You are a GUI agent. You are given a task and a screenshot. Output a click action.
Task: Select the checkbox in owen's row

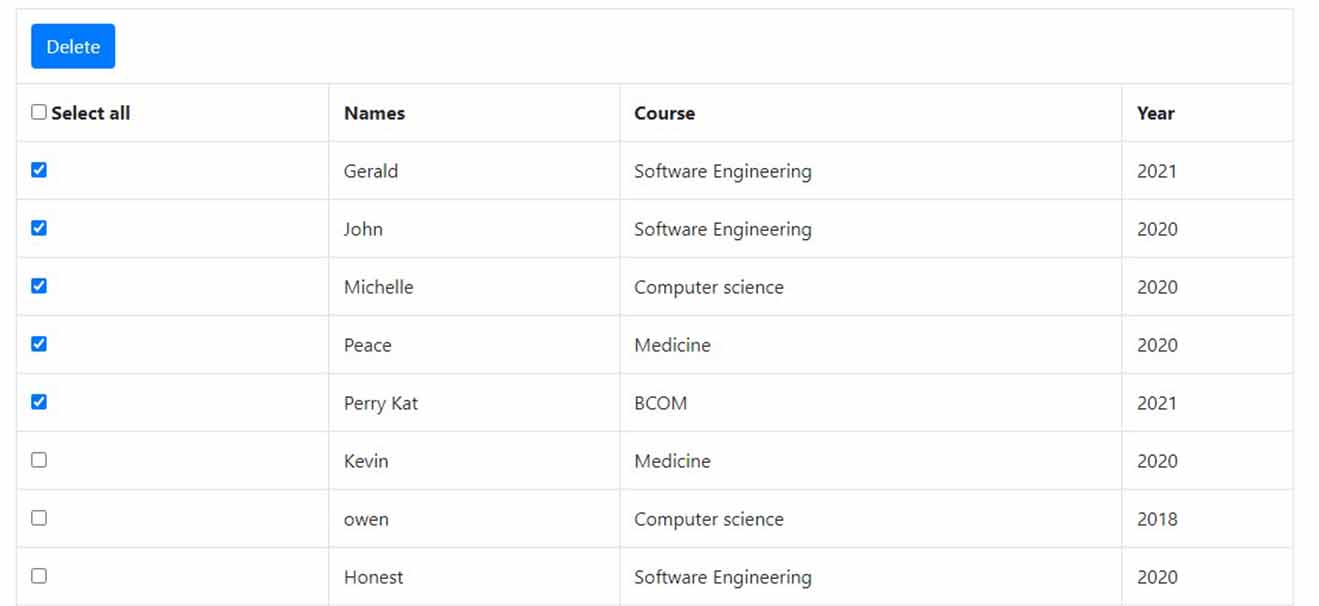(39, 518)
